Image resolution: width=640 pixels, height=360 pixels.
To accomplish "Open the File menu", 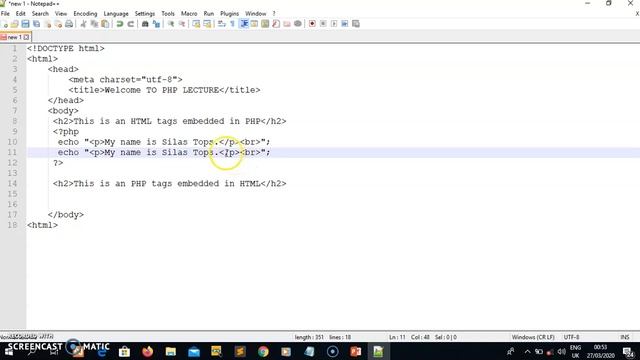I will [x=5, y=13].
